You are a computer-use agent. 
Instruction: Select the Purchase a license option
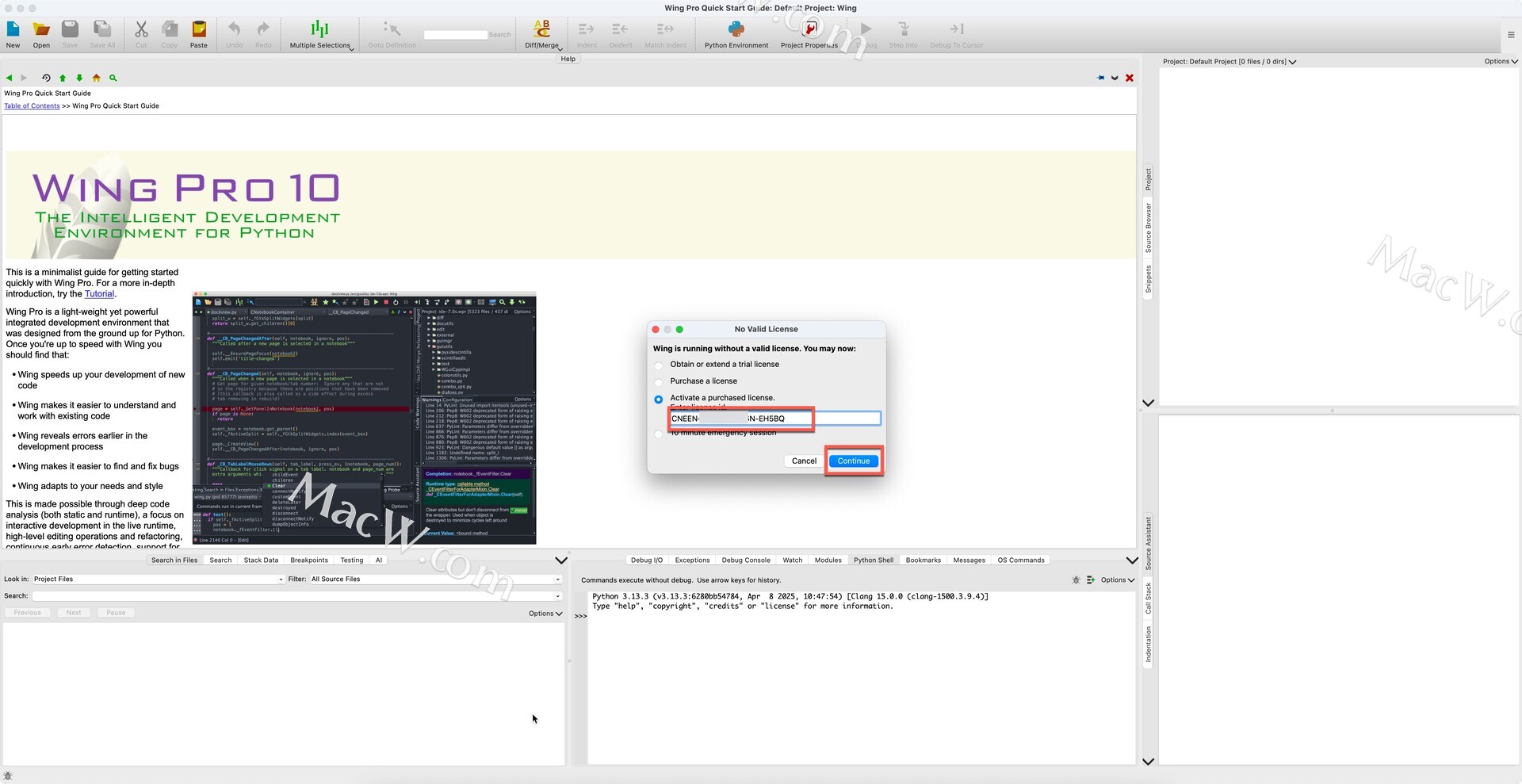[659, 382]
